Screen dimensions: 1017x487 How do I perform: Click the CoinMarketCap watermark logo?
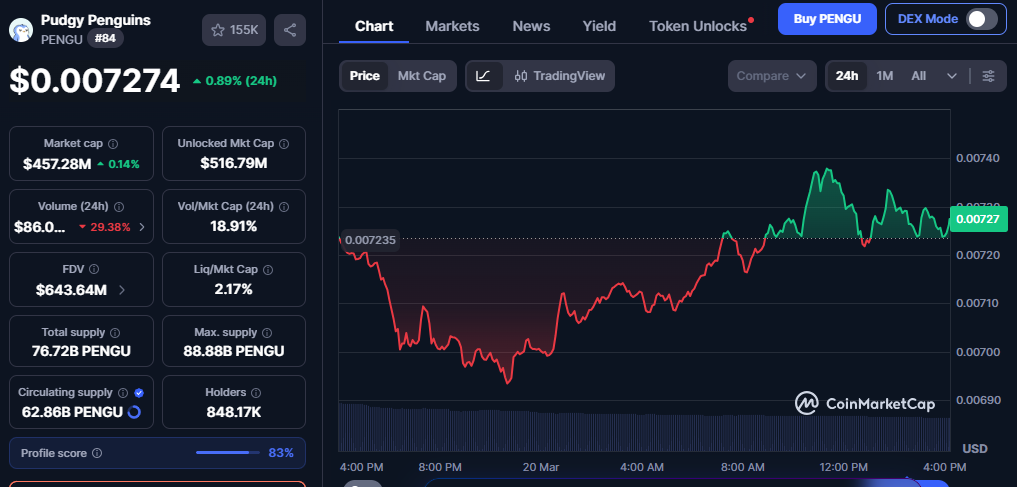pyautogui.click(x=865, y=404)
